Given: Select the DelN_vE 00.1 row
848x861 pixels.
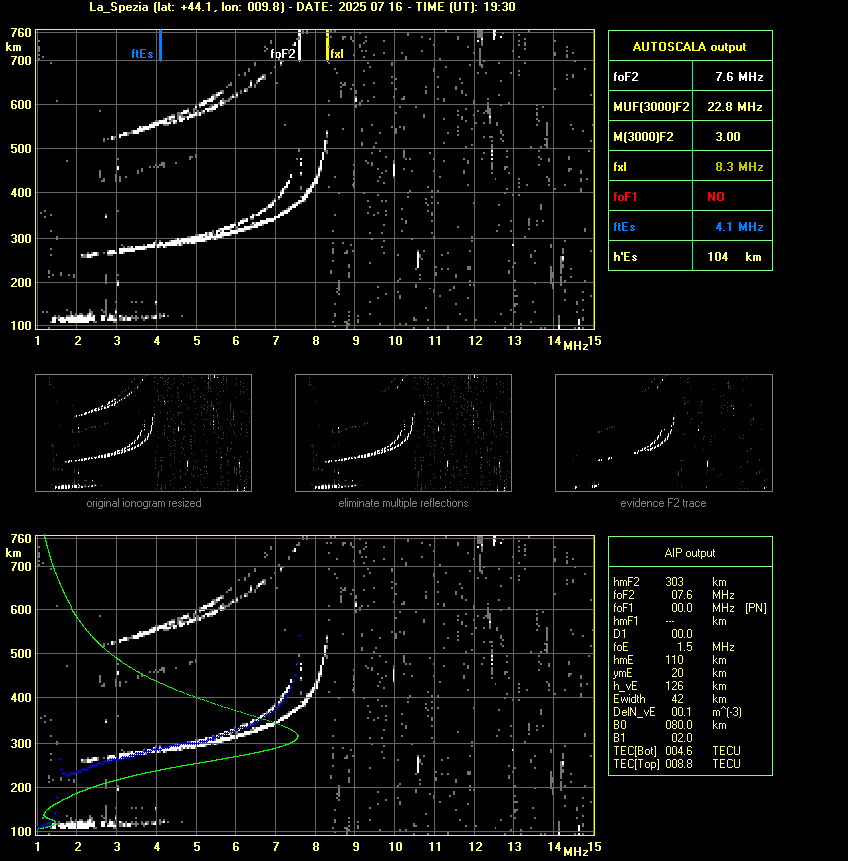Looking at the screenshot, I should [x=678, y=712].
